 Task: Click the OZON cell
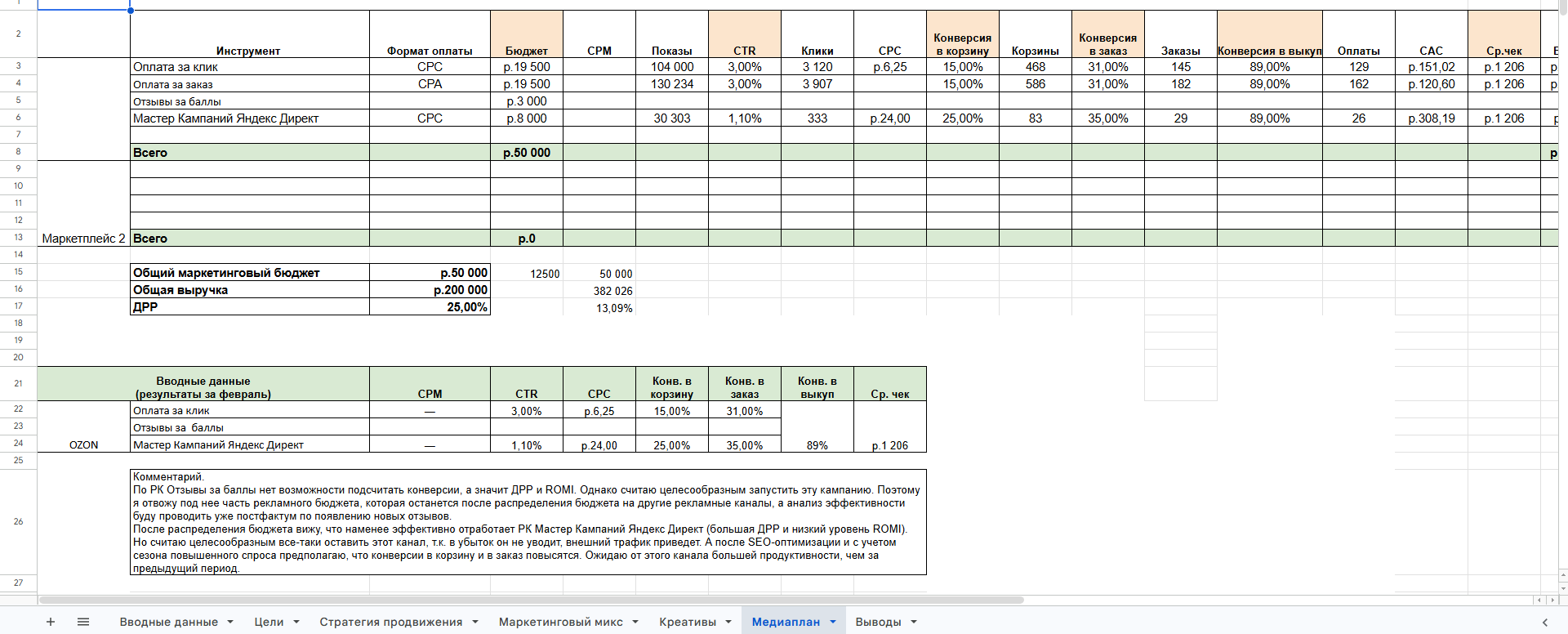(83, 426)
